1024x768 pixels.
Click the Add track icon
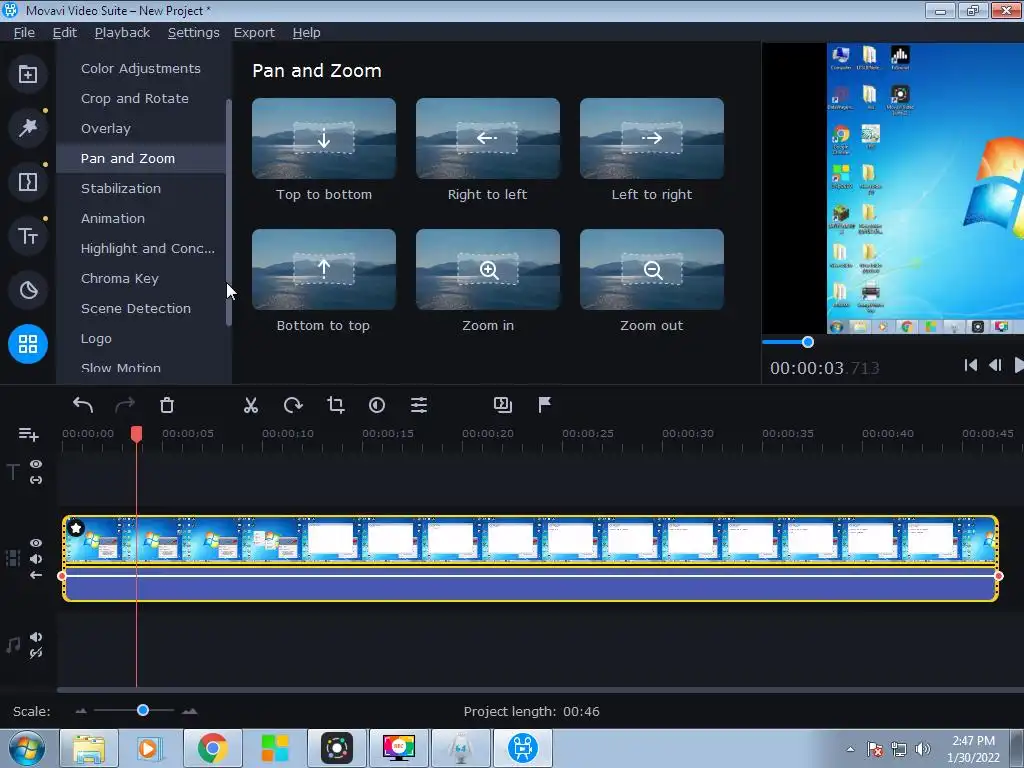[29, 434]
